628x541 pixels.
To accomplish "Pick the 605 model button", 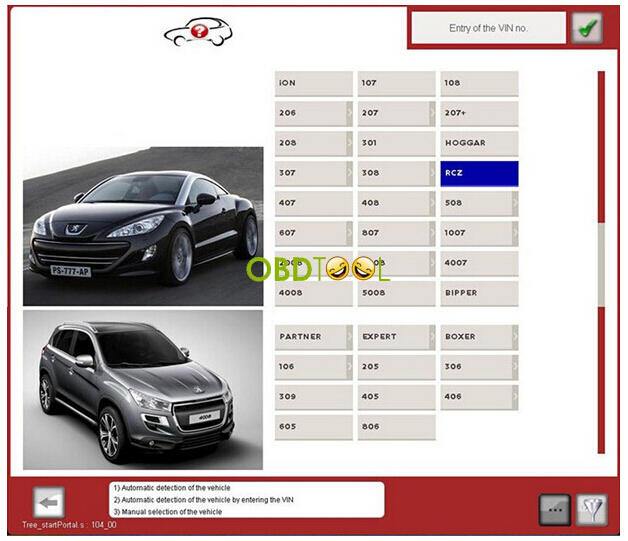I will point(314,427).
